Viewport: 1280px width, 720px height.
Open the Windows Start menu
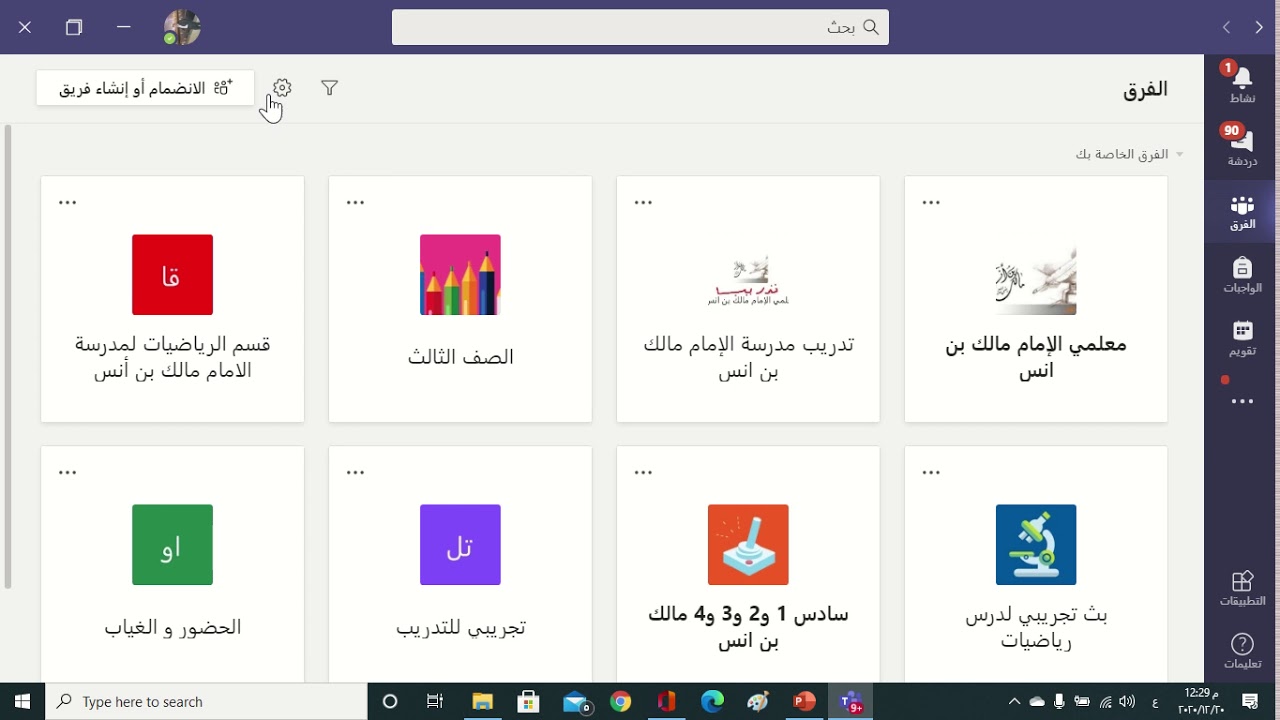pyautogui.click(x=22, y=701)
